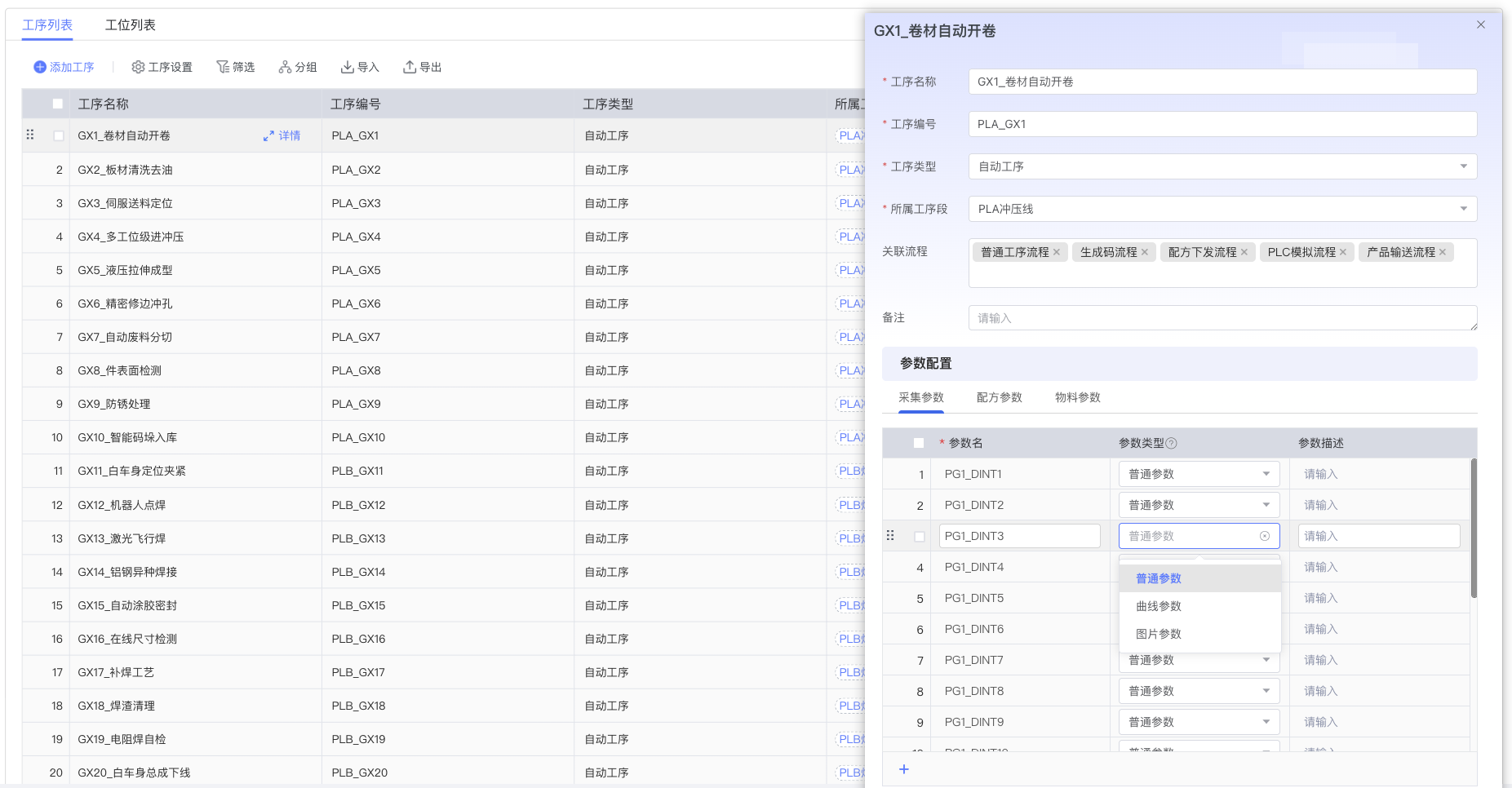Screen dimensions: 1512x788
Task: Click help icon beside 参数类型 header
Action: (1172, 443)
